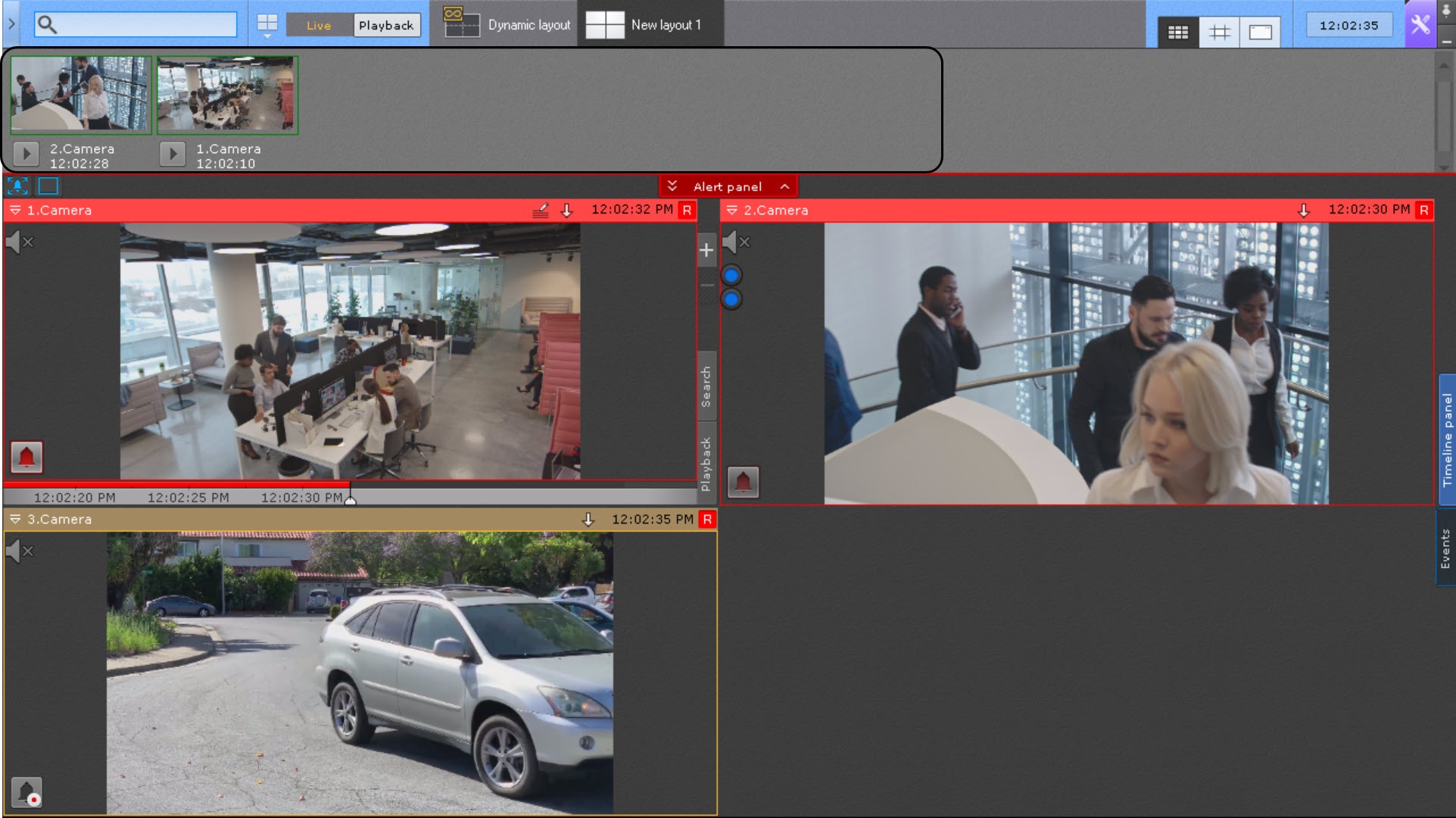The image size is (1456, 818).
Task: Click the plus zoom button beside 1.Camera
Action: (x=706, y=250)
